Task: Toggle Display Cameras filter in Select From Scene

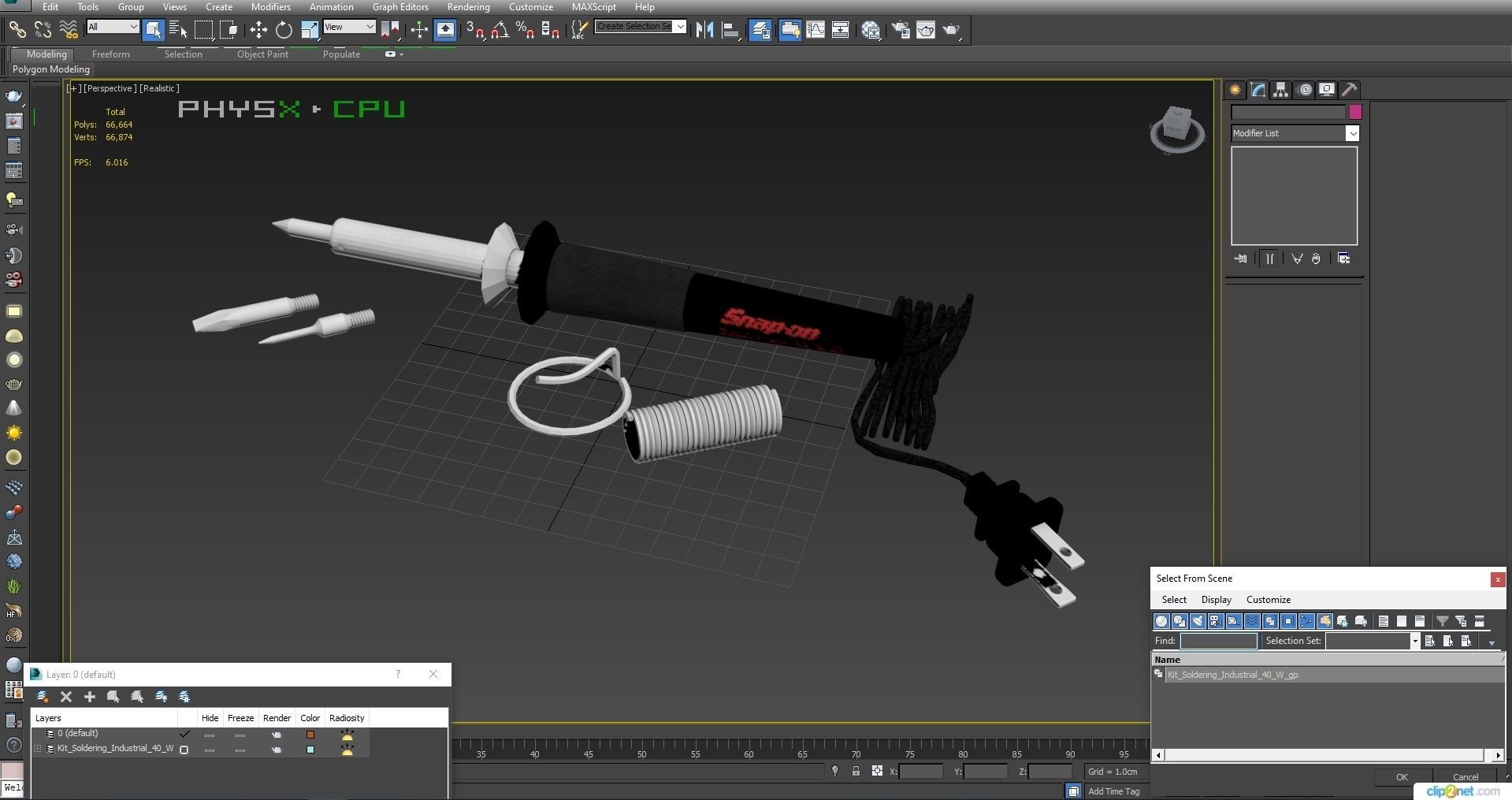Action: pos(1216,621)
